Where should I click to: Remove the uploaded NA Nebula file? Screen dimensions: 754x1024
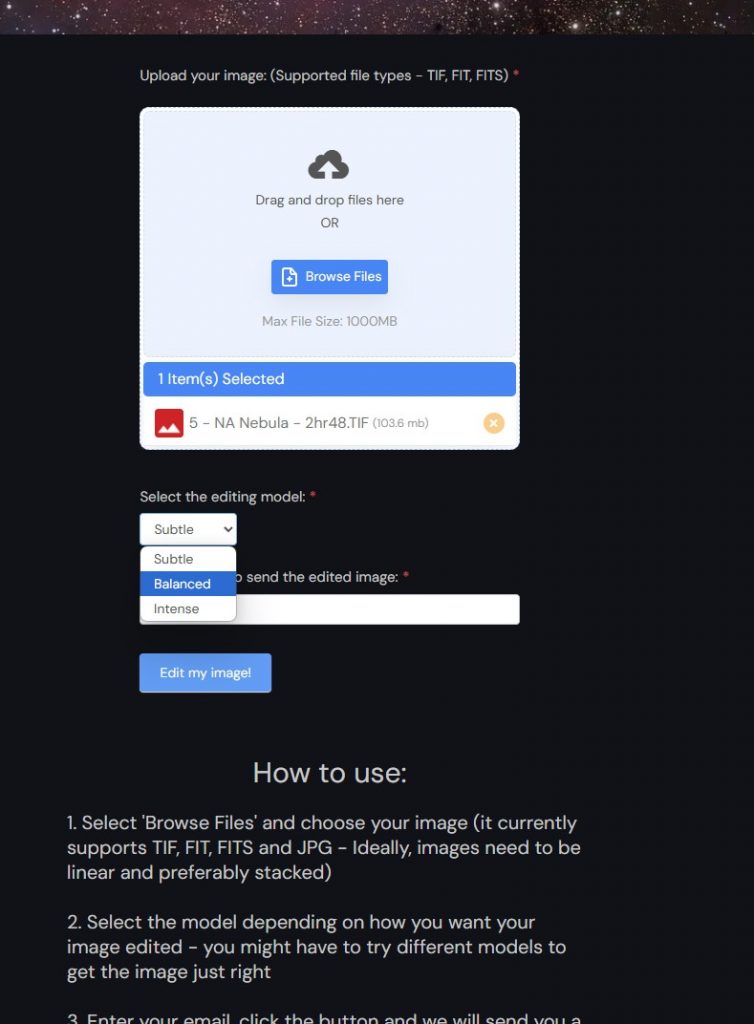click(494, 423)
